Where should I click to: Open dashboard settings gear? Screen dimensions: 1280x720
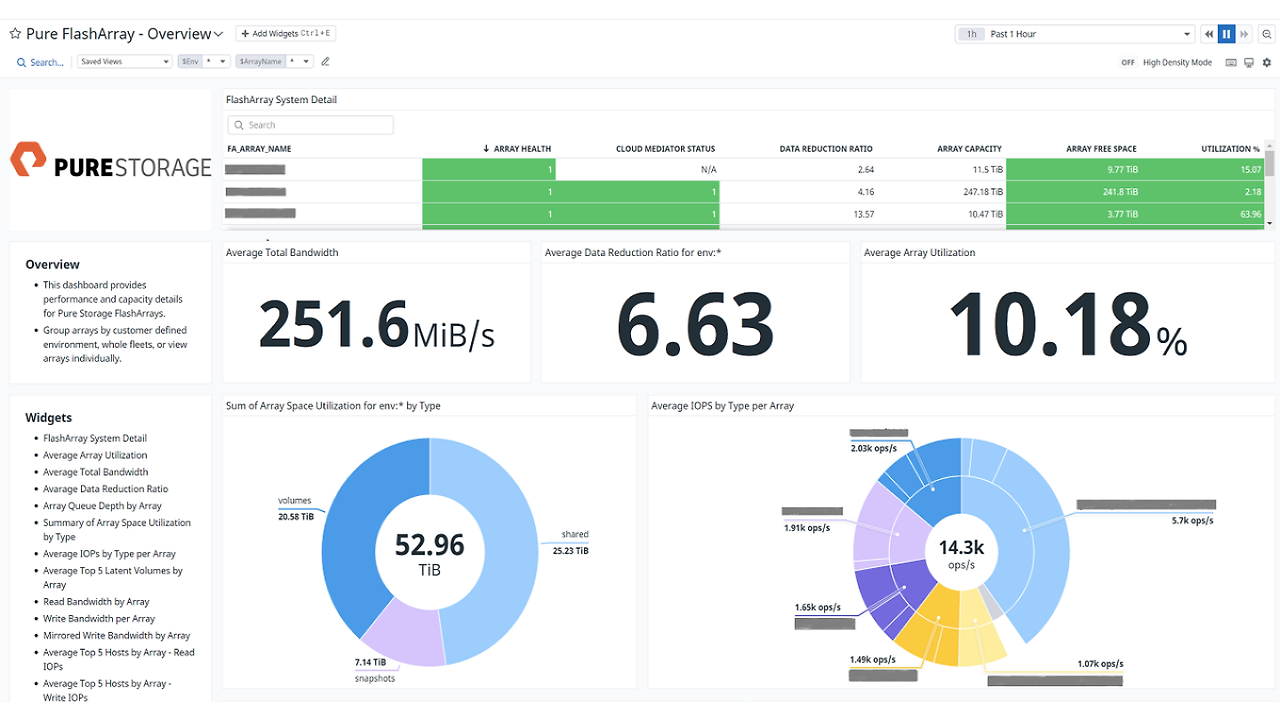click(x=1267, y=62)
